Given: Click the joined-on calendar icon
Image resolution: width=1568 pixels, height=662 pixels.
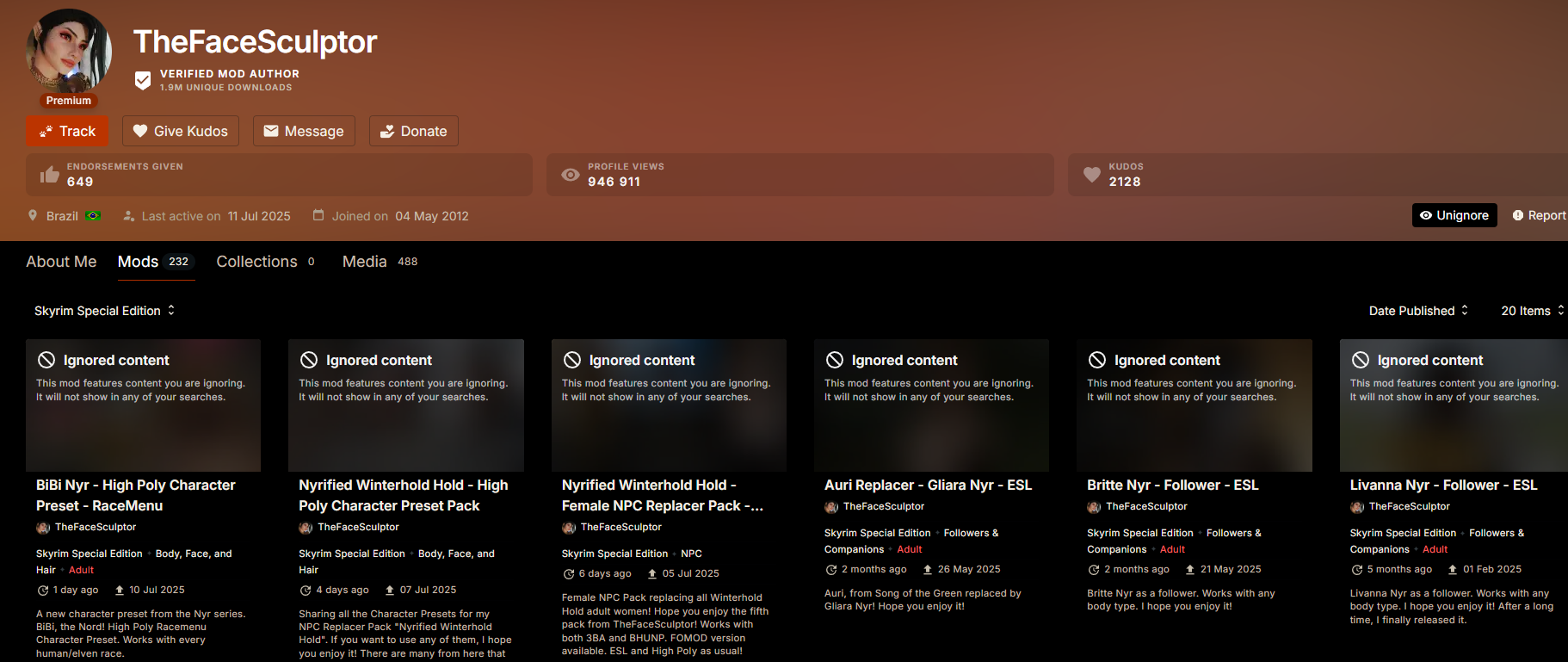Looking at the screenshot, I should point(318,215).
